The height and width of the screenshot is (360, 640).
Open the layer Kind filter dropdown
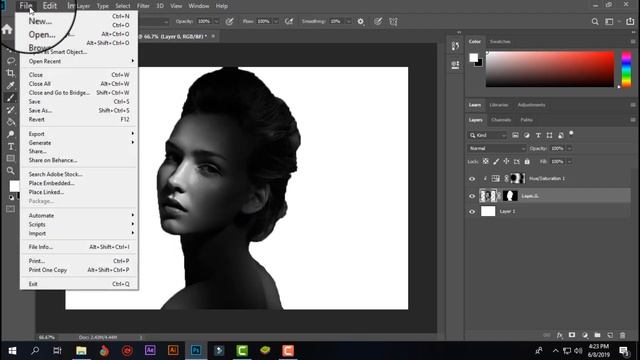click(487, 135)
